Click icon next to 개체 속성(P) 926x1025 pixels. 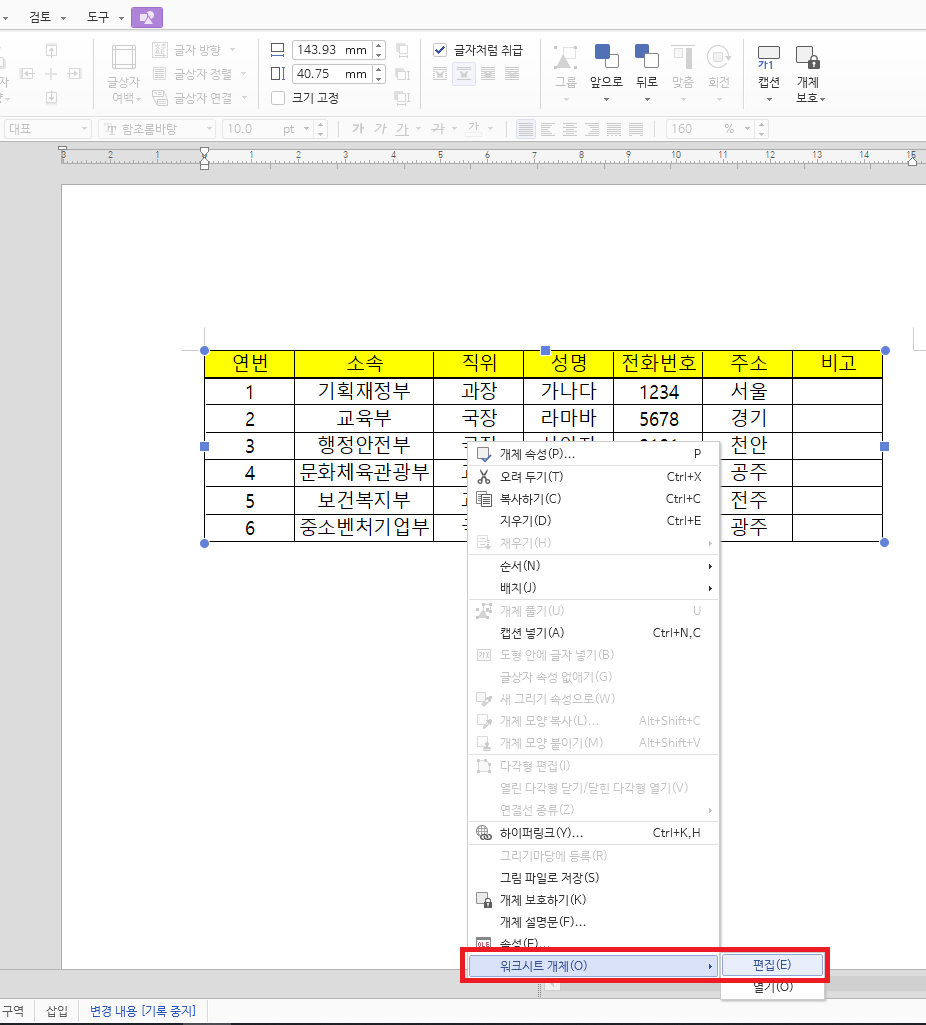tap(484, 454)
